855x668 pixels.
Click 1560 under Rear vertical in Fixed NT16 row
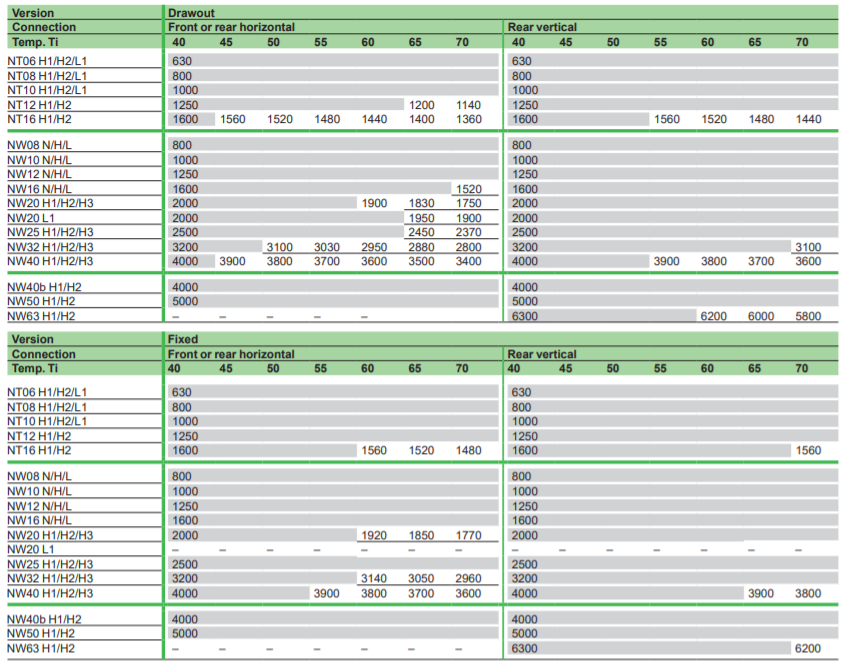808,450
